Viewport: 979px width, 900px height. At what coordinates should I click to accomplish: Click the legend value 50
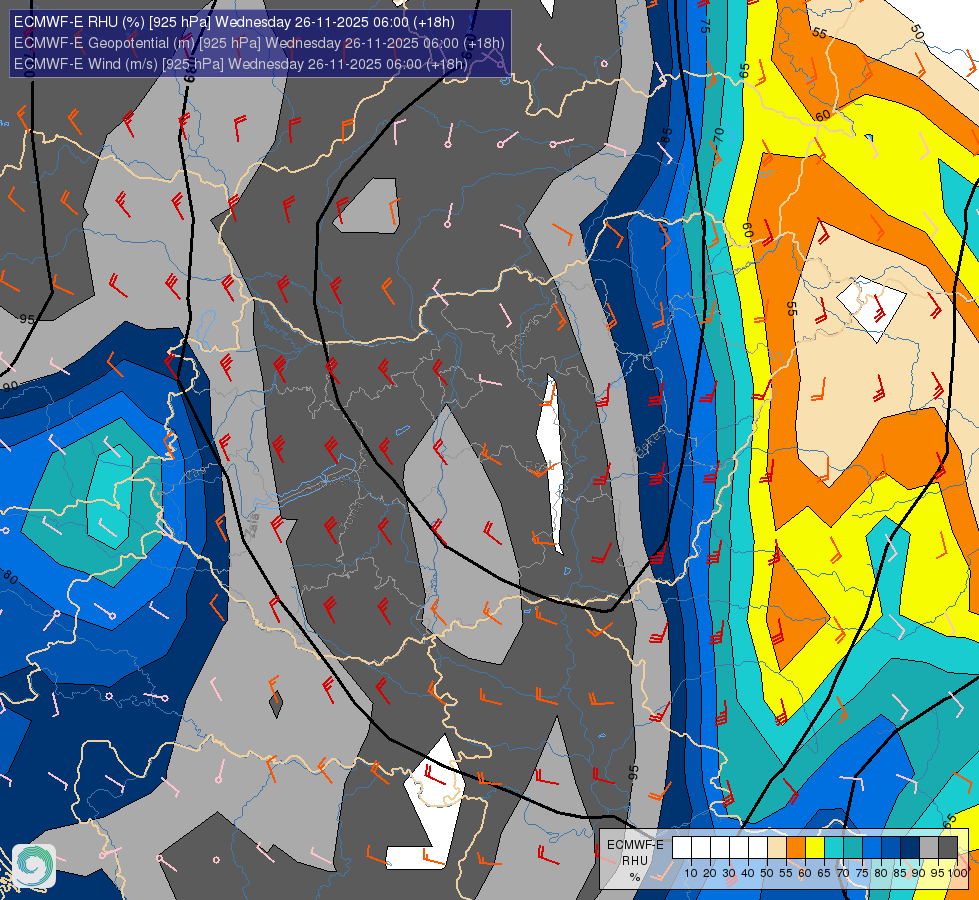pyautogui.click(x=767, y=873)
